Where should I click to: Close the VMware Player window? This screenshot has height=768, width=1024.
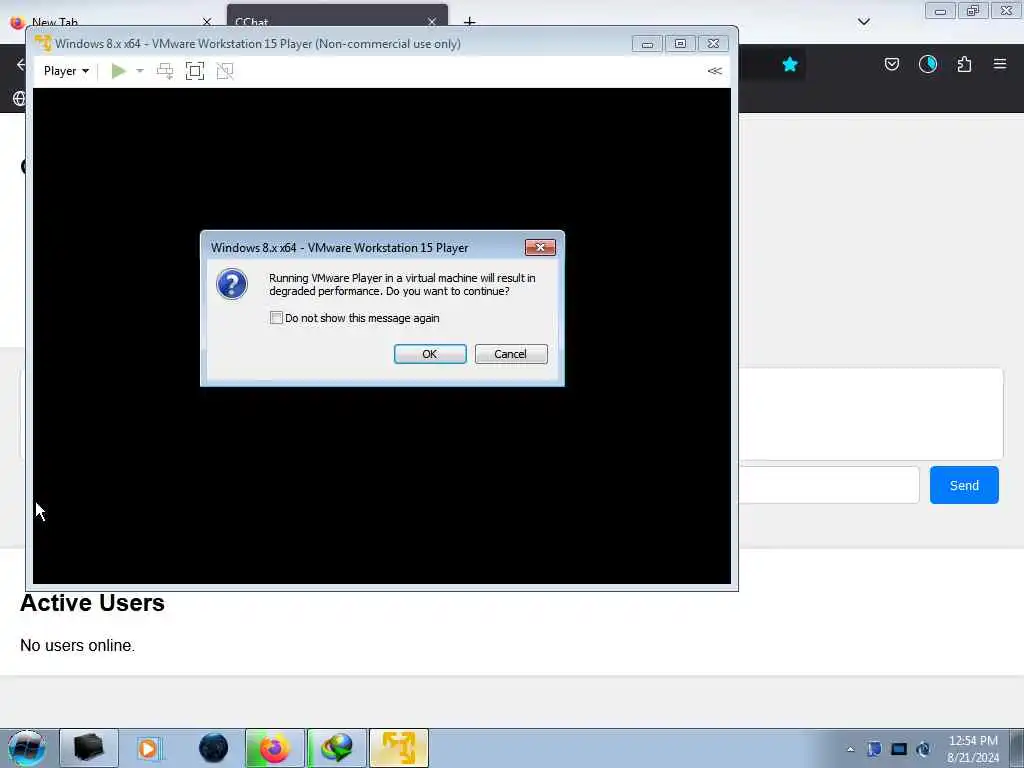[713, 44]
